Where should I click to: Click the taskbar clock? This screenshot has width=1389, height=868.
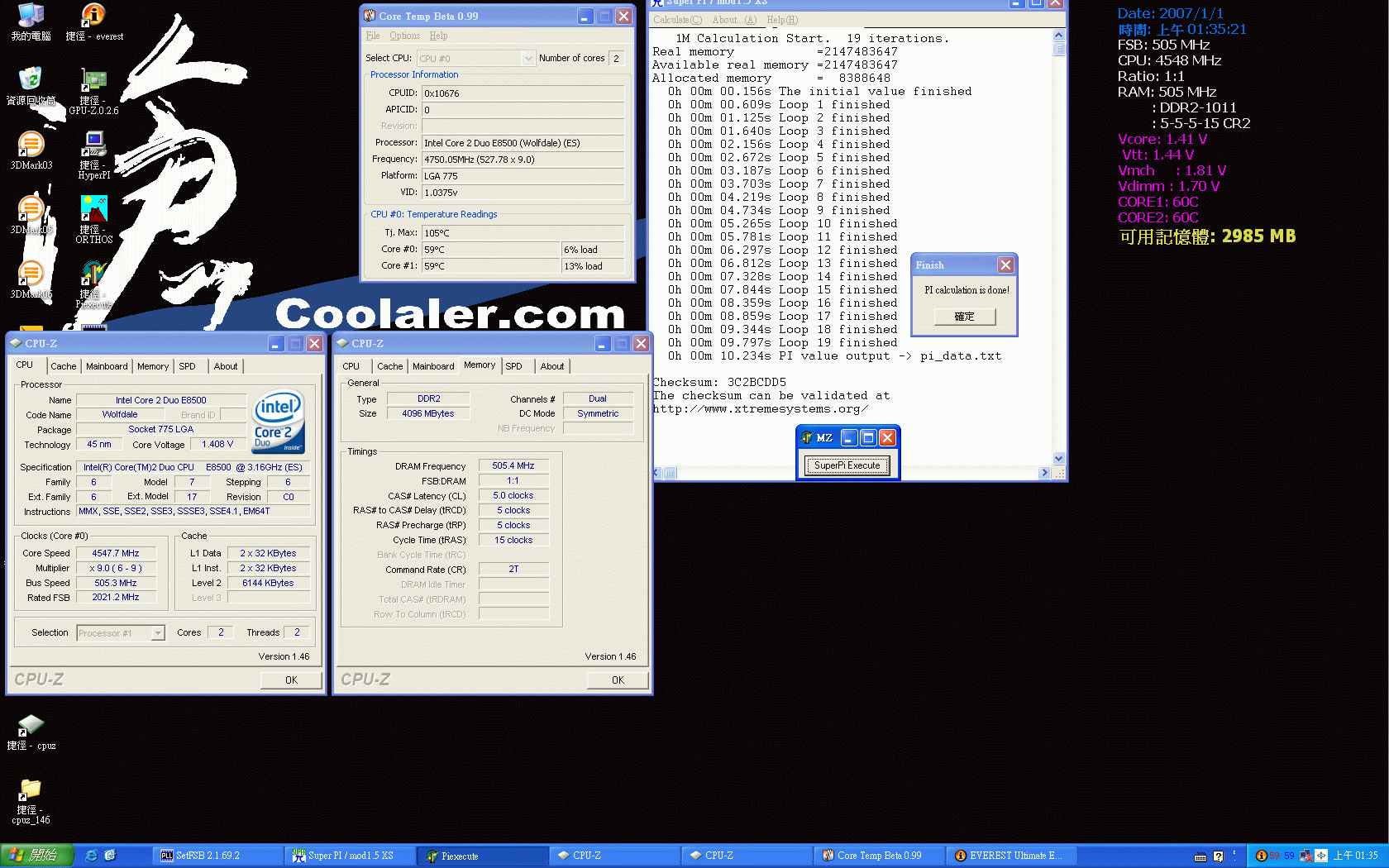[1355, 856]
